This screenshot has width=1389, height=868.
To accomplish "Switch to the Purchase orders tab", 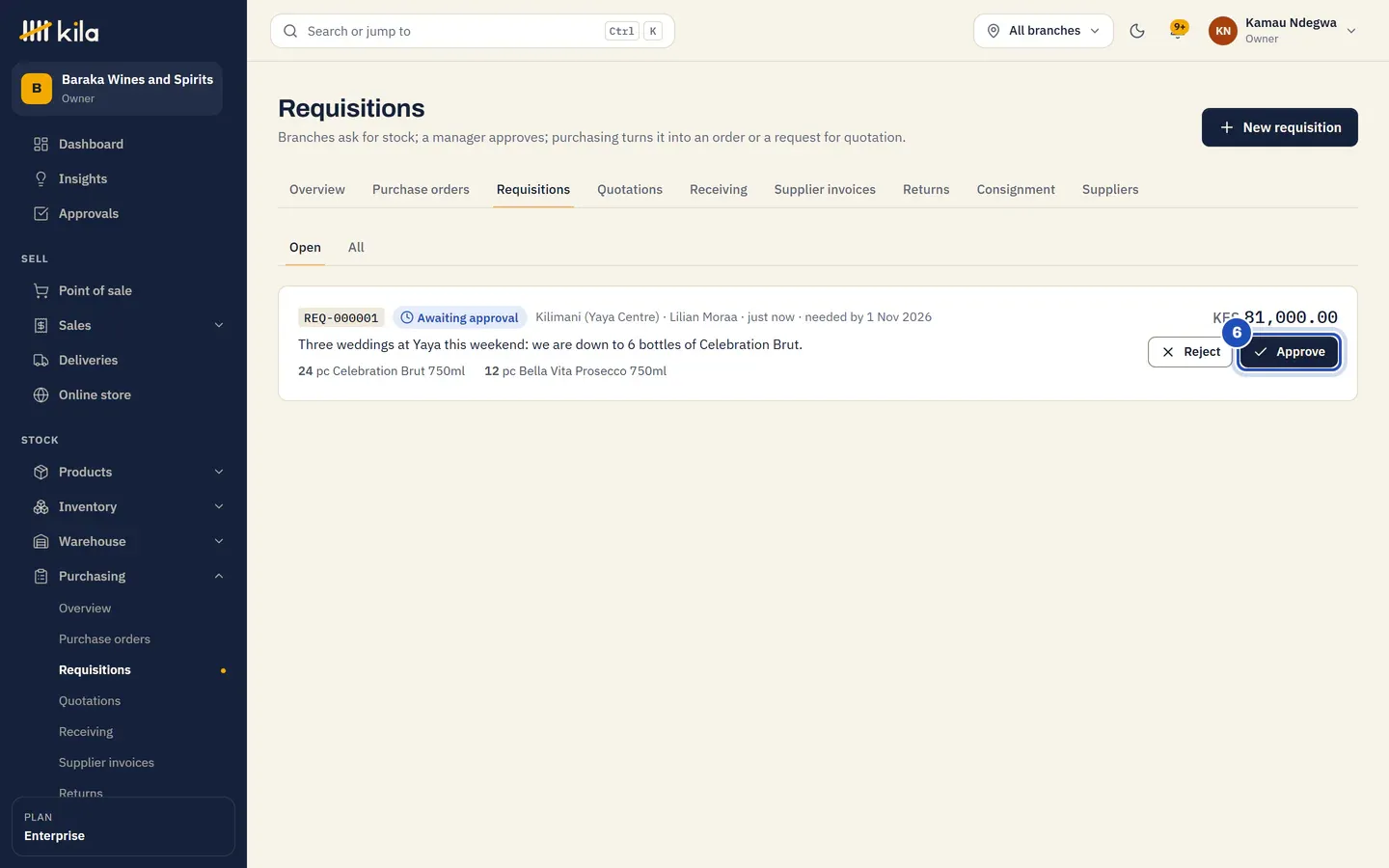I will (x=421, y=190).
